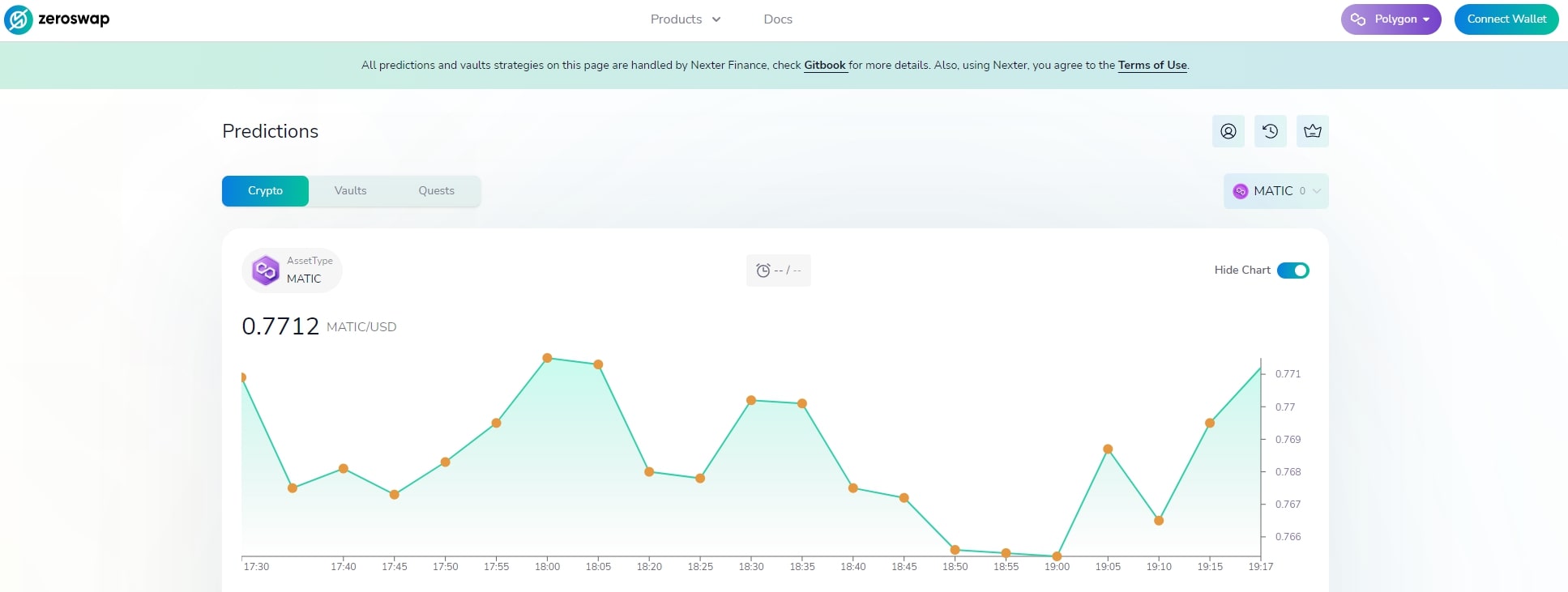Click the Polygon chain icon in header
The height and width of the screenshot is (592, 1568).
pos(1358,19)
